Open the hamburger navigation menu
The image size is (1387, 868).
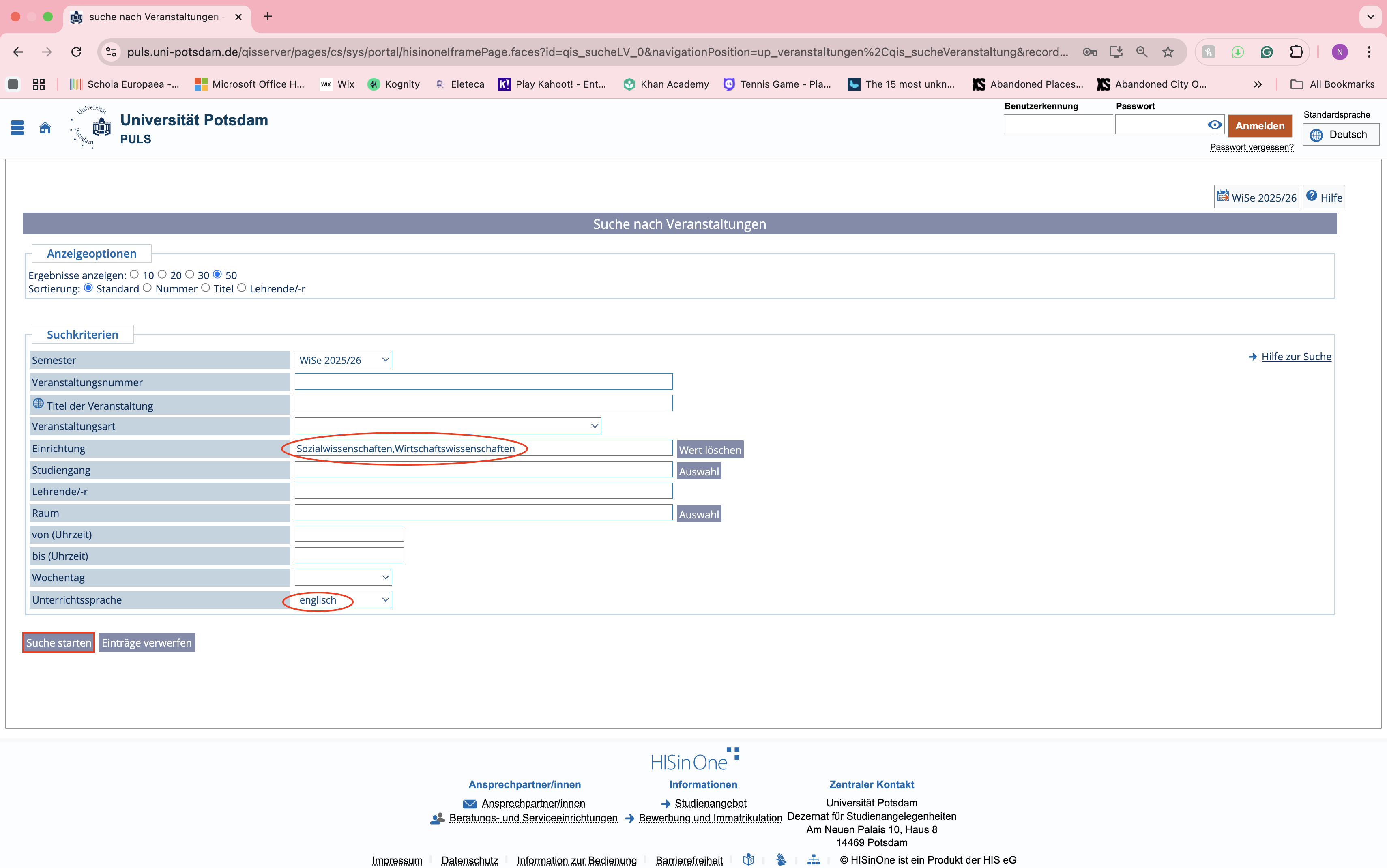(x=17, y=127)
